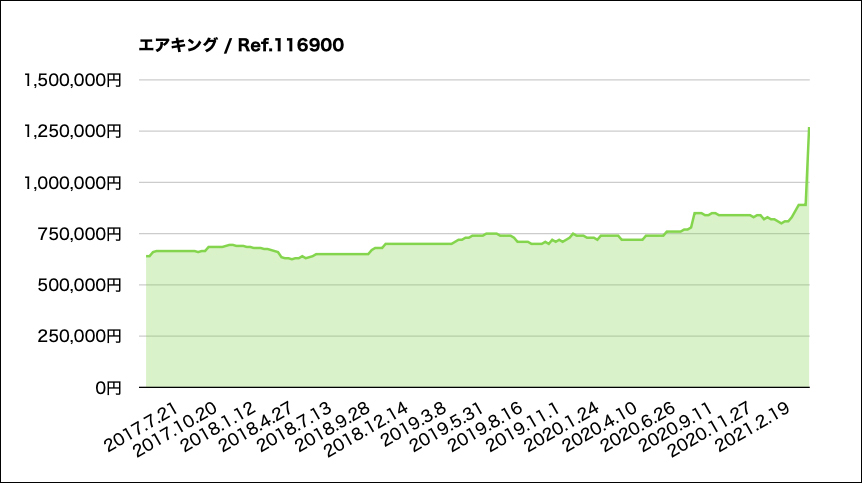Screen dimensions: 862x483
Task: Select the 2019.5.31 date label
Action: 447,427
